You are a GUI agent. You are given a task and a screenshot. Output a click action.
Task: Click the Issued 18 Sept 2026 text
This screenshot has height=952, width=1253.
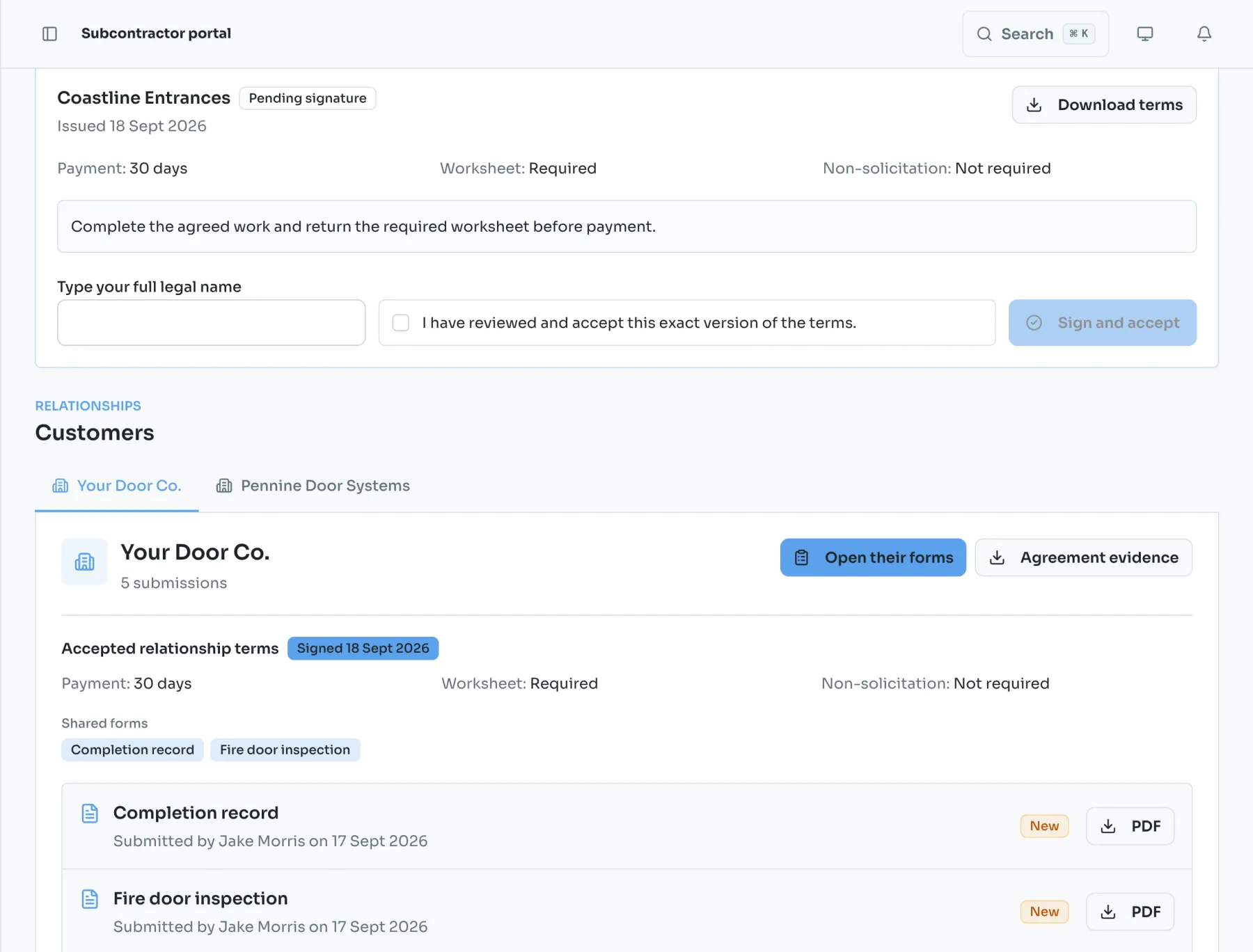tap(132, 126)
